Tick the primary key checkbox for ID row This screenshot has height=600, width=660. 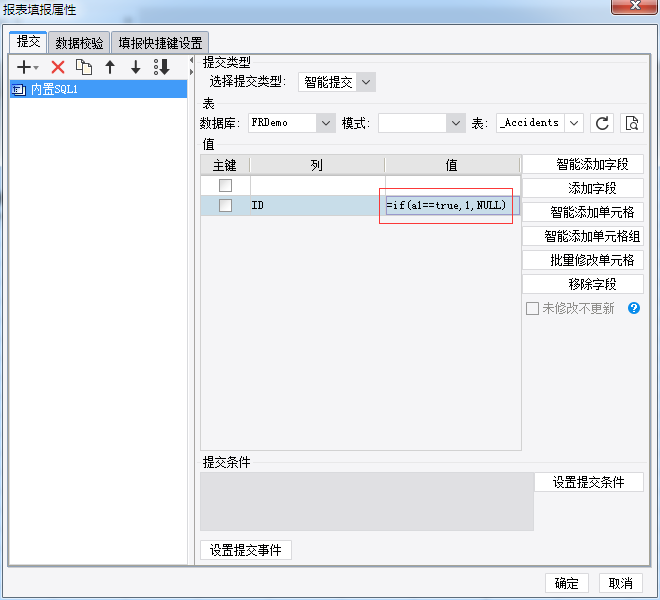pos(225,205)
